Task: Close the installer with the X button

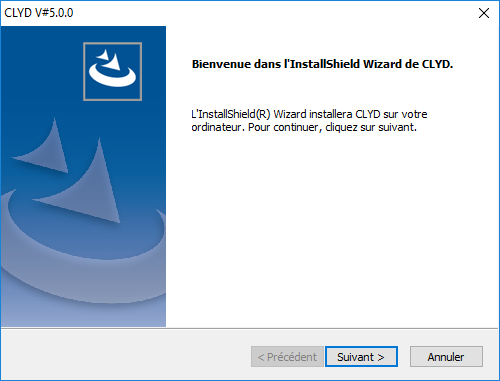Action: (484, 13)
